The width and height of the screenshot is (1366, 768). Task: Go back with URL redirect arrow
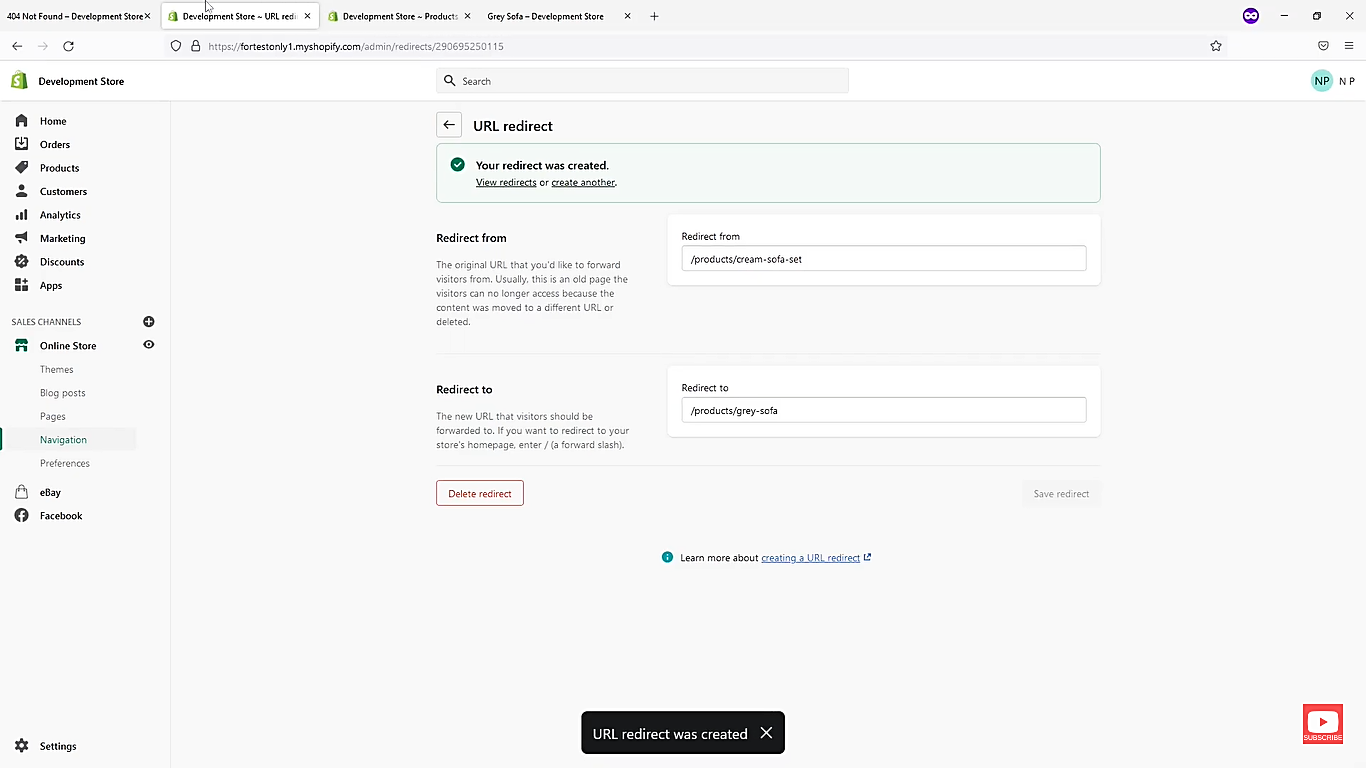449,125
